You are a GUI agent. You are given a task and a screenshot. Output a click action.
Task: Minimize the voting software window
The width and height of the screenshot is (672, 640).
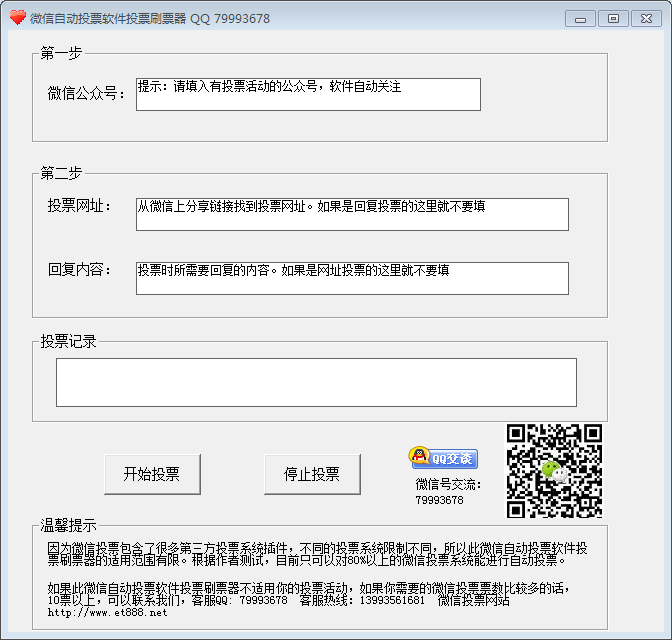(x=580, y=19)
